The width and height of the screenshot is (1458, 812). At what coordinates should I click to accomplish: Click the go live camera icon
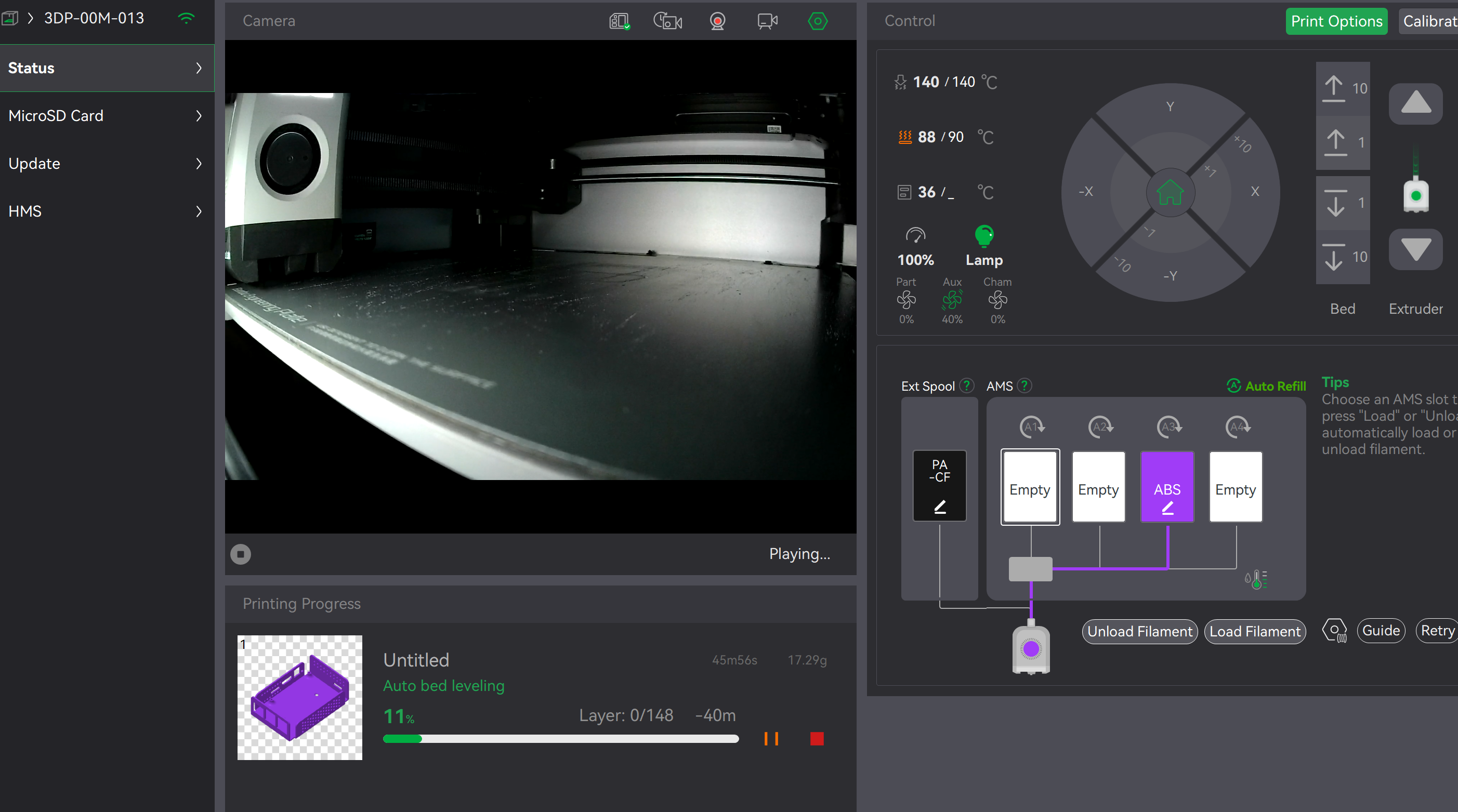pos(767,21)
